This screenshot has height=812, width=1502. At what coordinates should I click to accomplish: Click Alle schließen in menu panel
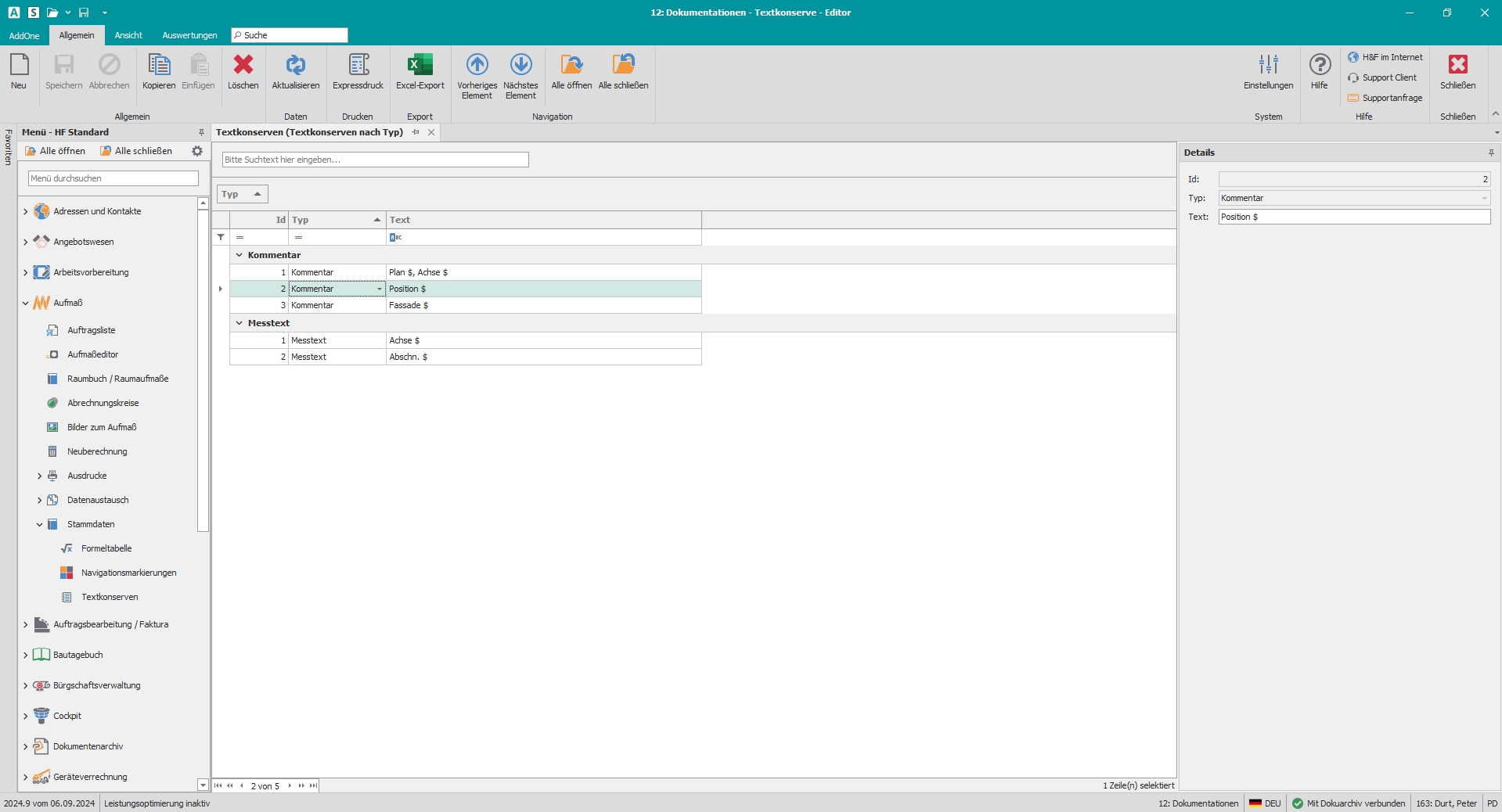[136, 151]
